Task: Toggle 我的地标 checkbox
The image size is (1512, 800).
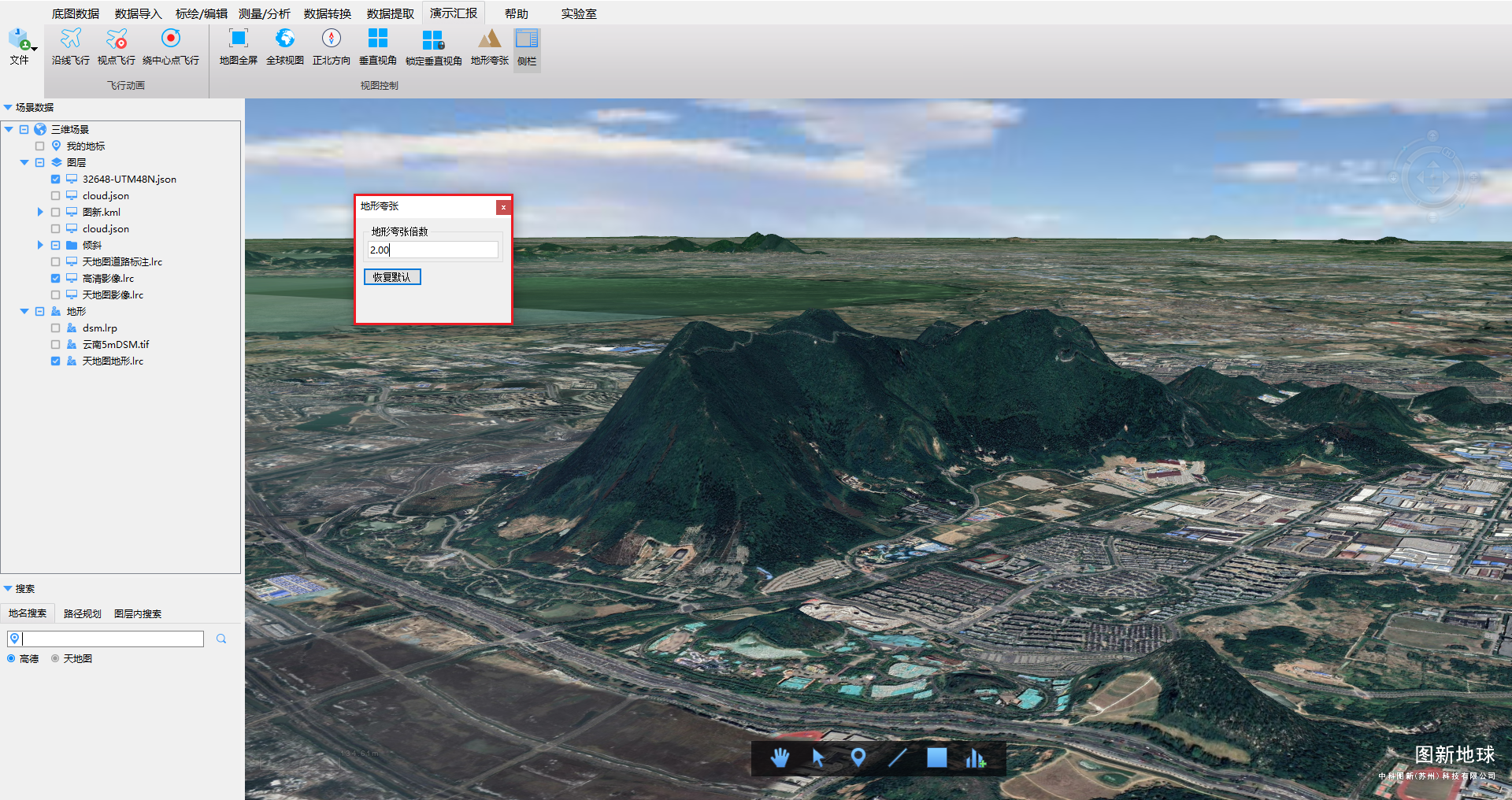Action: (x=39, y=146)
